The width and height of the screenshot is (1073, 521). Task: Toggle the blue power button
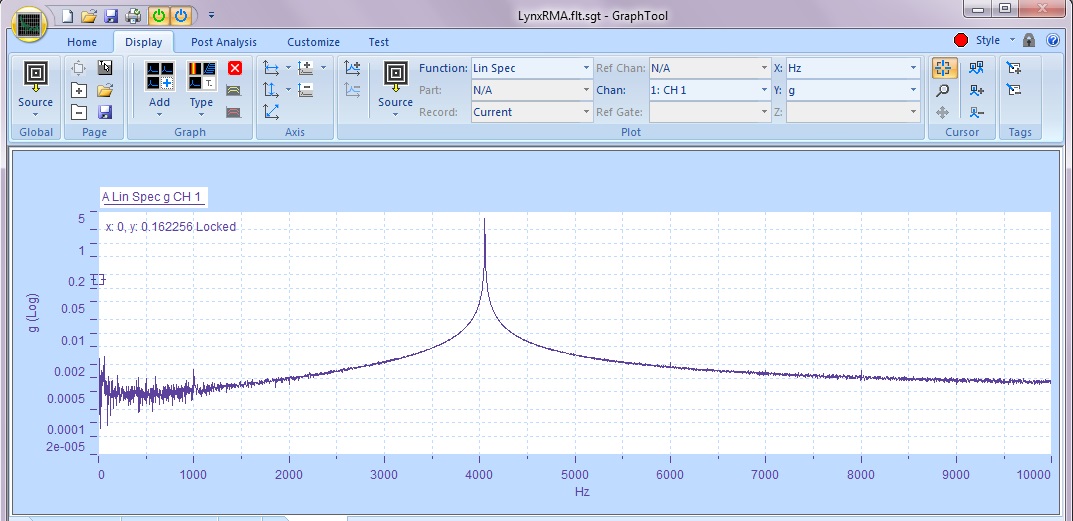click(181, 15)
